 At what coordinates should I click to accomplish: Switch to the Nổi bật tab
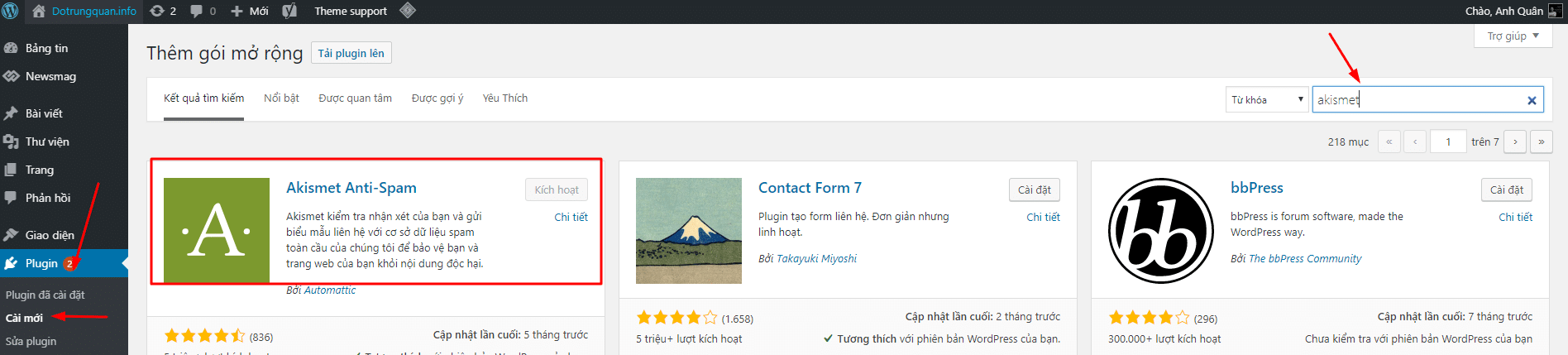pos(281,98)
